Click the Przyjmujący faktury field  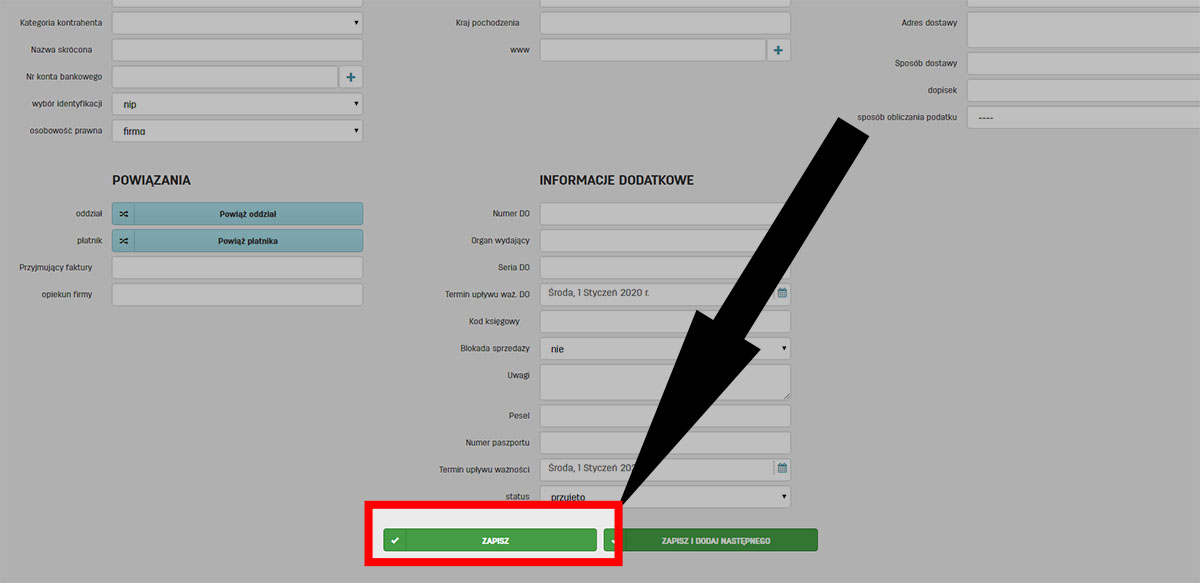pos(237,268)
